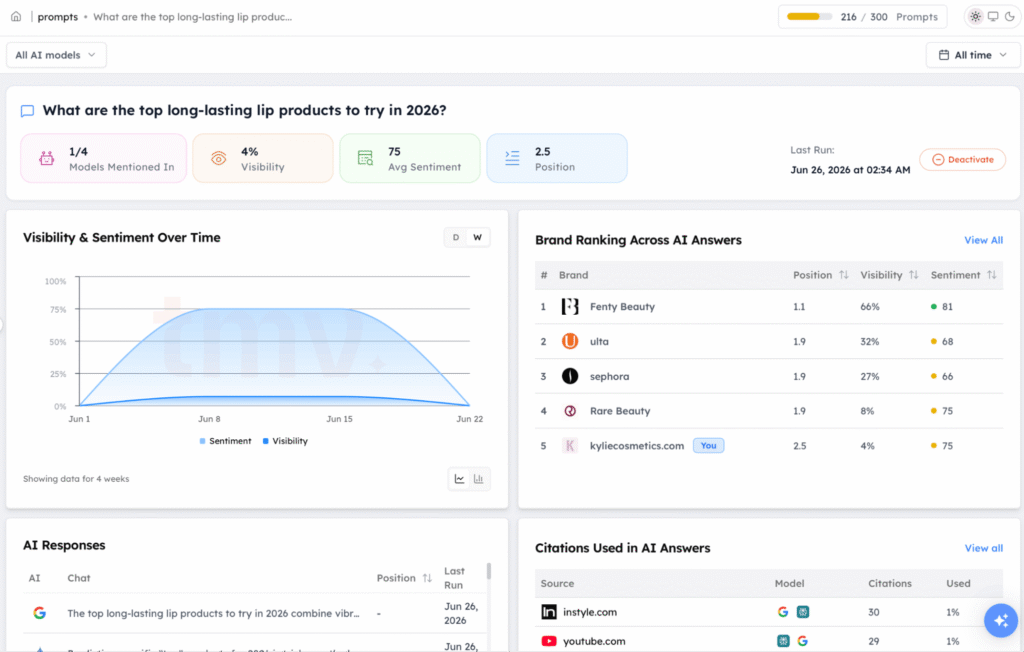Image resolution: width=1024 pixels, height=652 pixels.
Task: Click the 216 / 300 Prompts counter
Action: pos(889,17)
